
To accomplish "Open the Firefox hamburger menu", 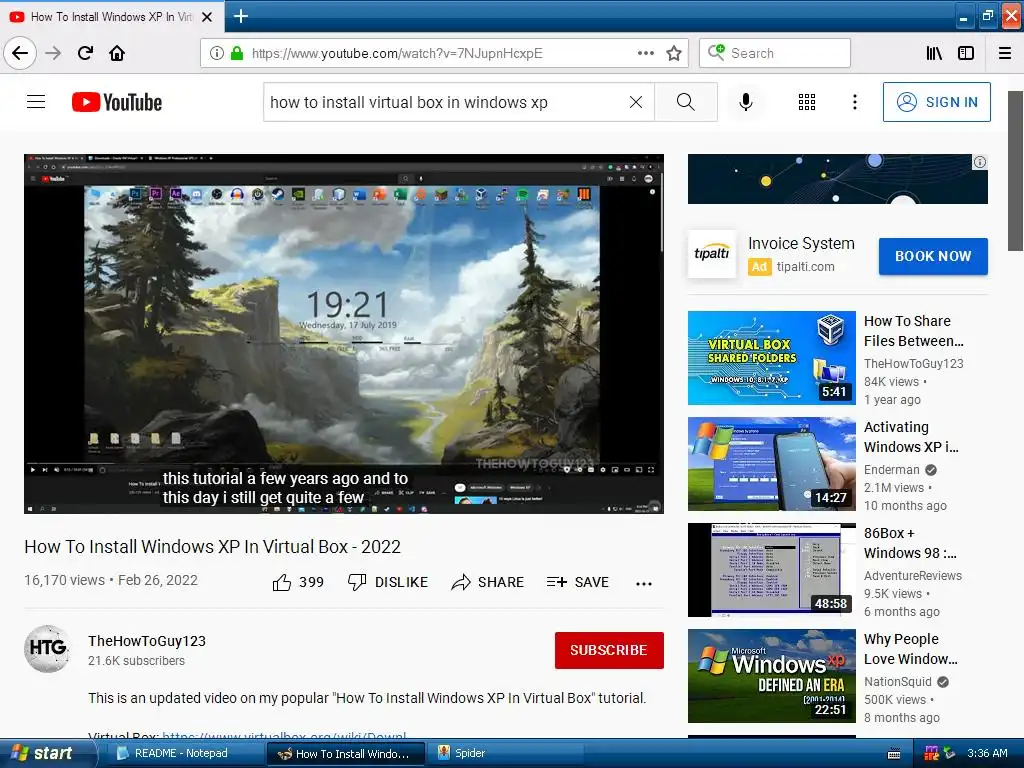I will click(1005, 53).
